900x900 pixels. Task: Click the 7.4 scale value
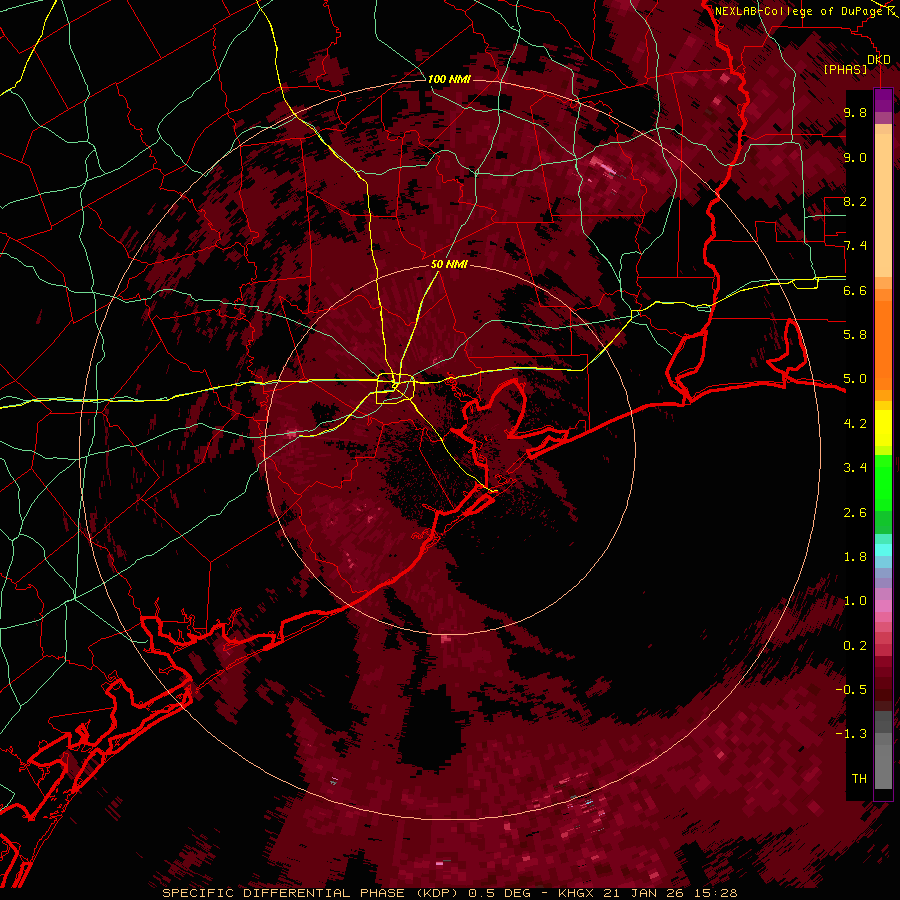point(855,246)
